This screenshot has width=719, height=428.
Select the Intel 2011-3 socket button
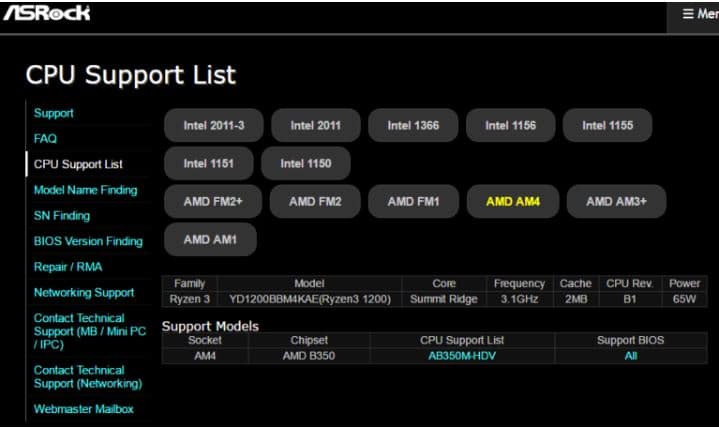214,125
